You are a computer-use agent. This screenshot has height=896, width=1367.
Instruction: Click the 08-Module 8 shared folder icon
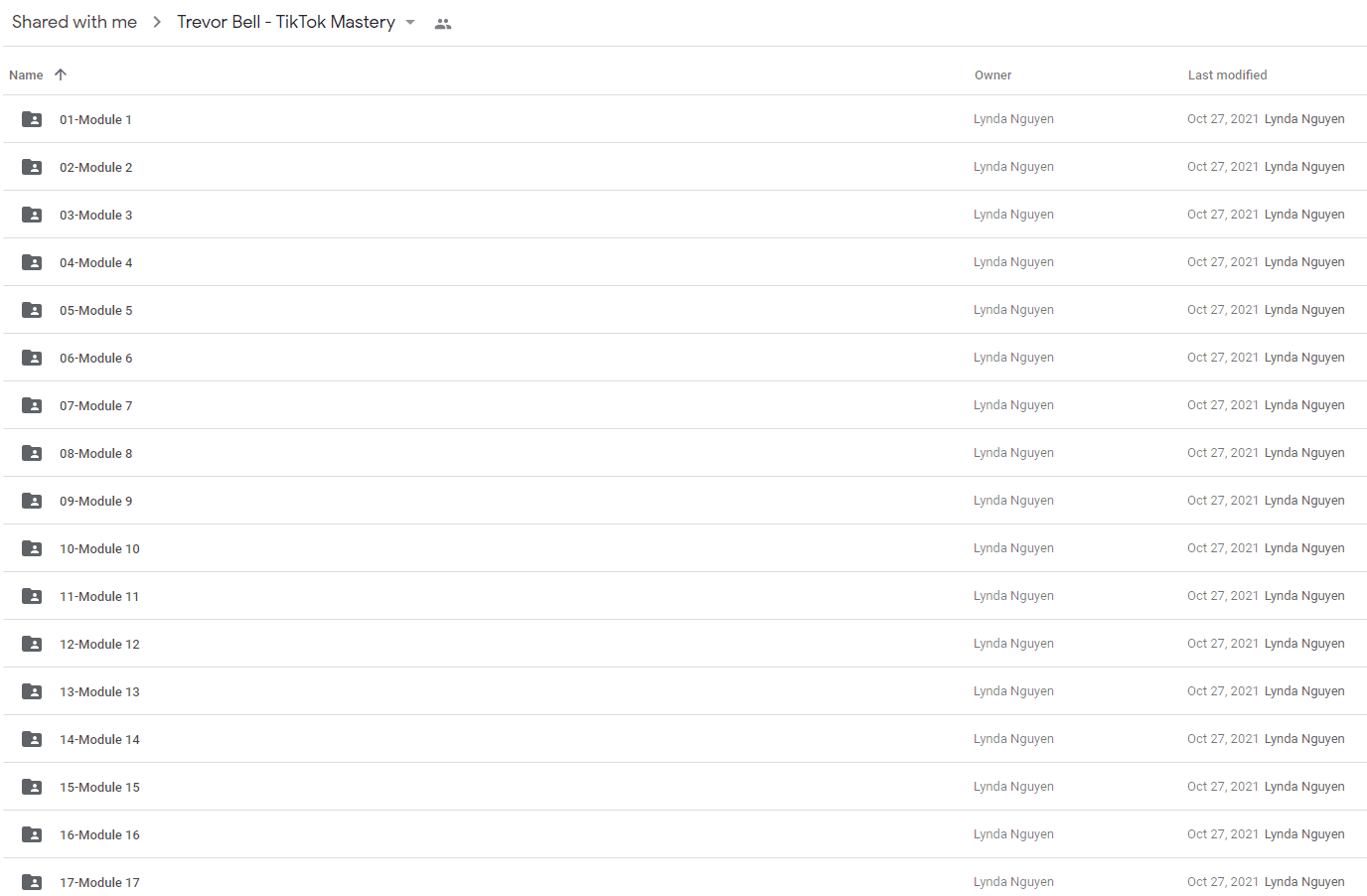click(x=32, y=453)
